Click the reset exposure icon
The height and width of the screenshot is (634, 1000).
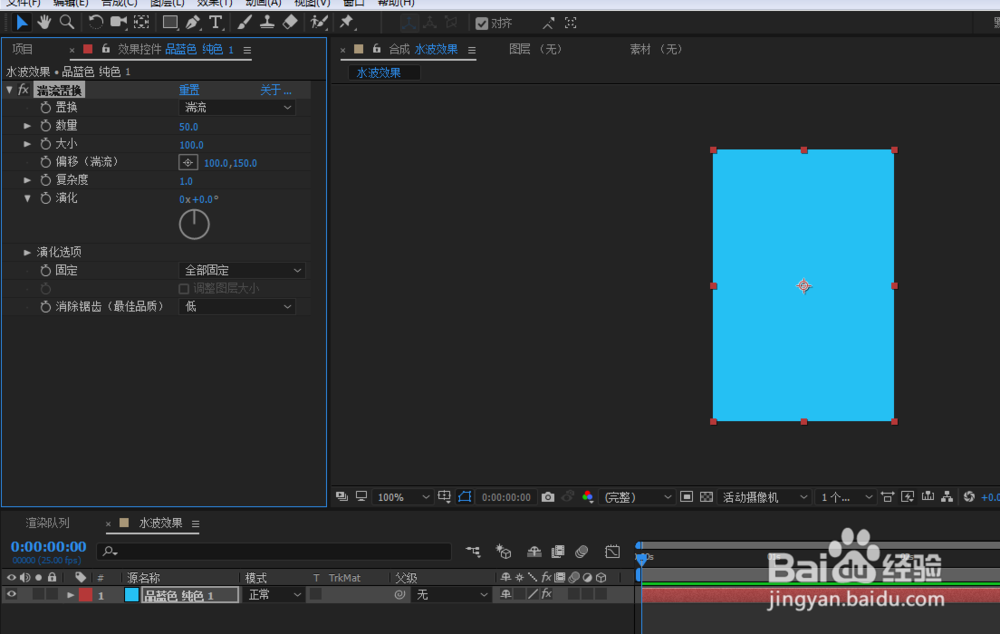[x=969, y=497]
